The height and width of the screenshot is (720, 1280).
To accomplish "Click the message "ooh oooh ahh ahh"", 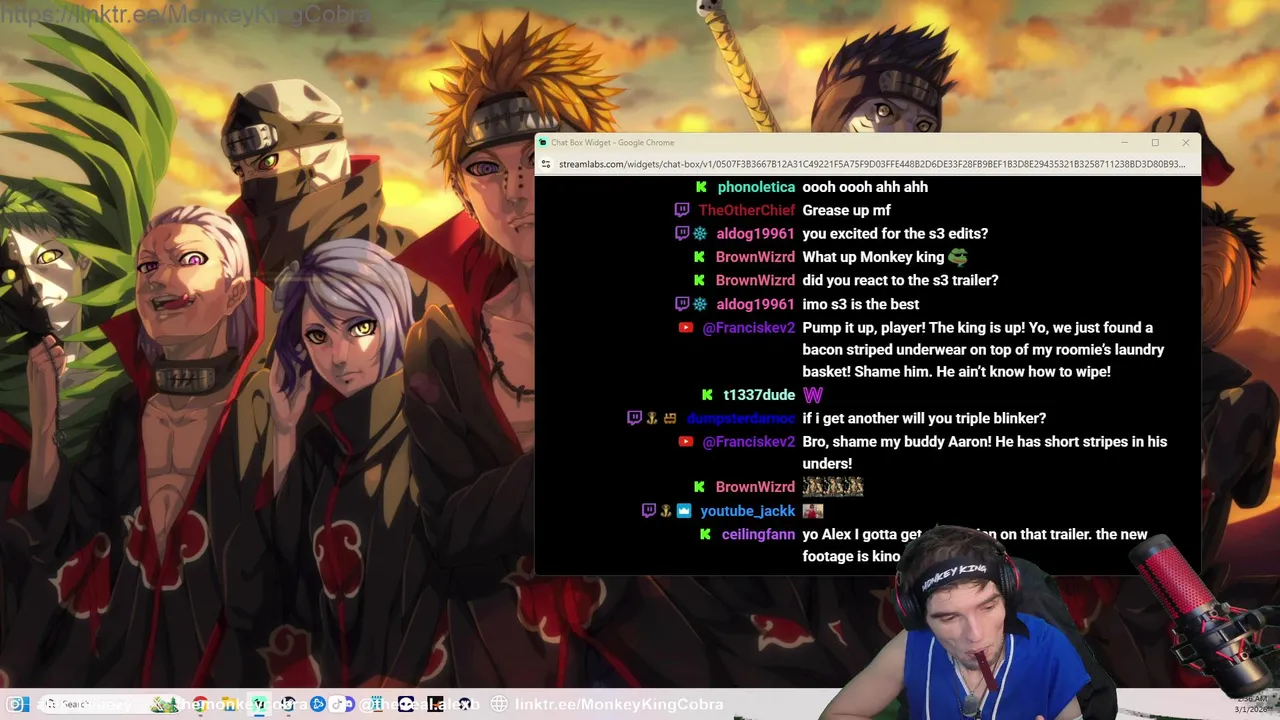I will (x=865, y=187).
